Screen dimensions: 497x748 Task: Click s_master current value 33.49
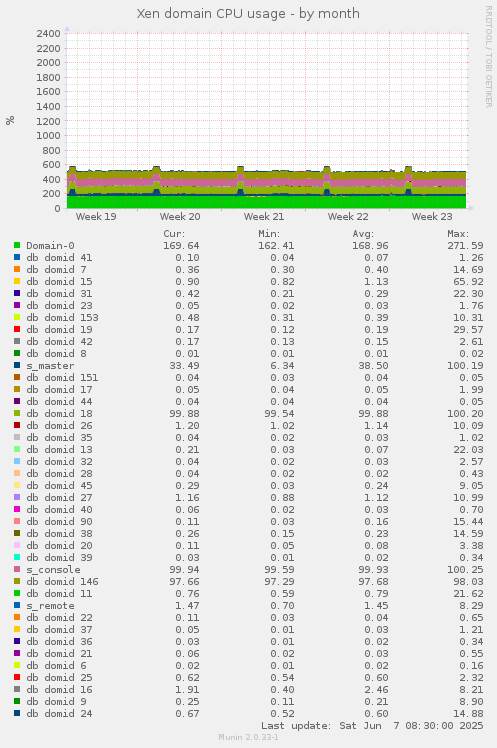[x=184, y=365]
